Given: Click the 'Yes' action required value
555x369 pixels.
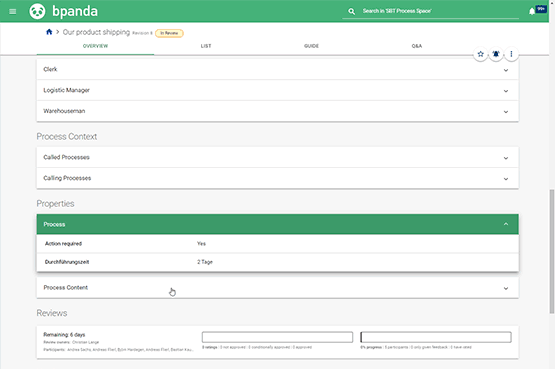Looking at the screenshot, I should click(x=201, y=244).
